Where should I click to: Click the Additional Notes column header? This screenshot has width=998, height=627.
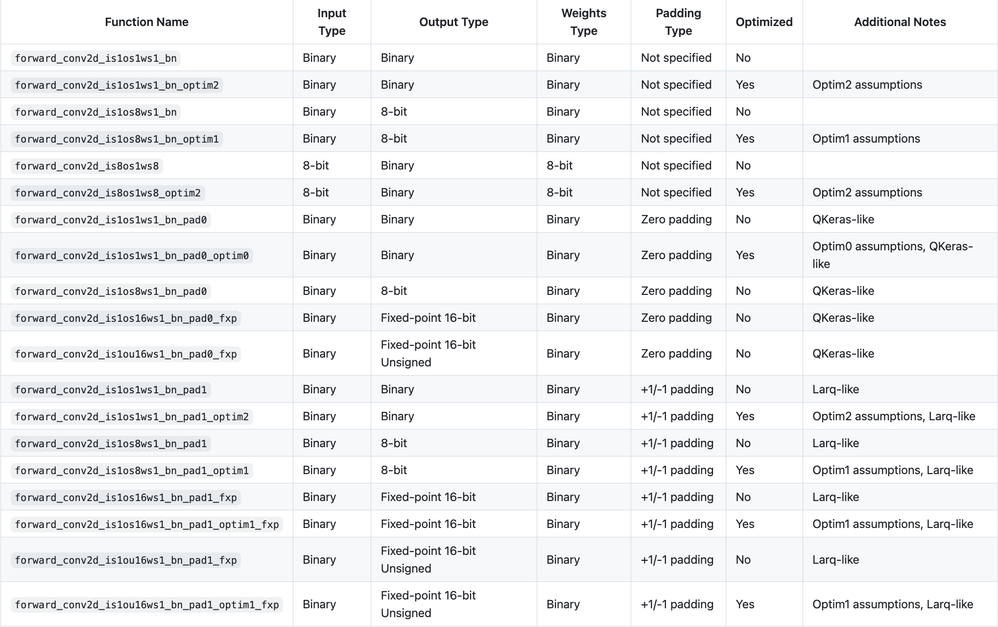[899, 22]
